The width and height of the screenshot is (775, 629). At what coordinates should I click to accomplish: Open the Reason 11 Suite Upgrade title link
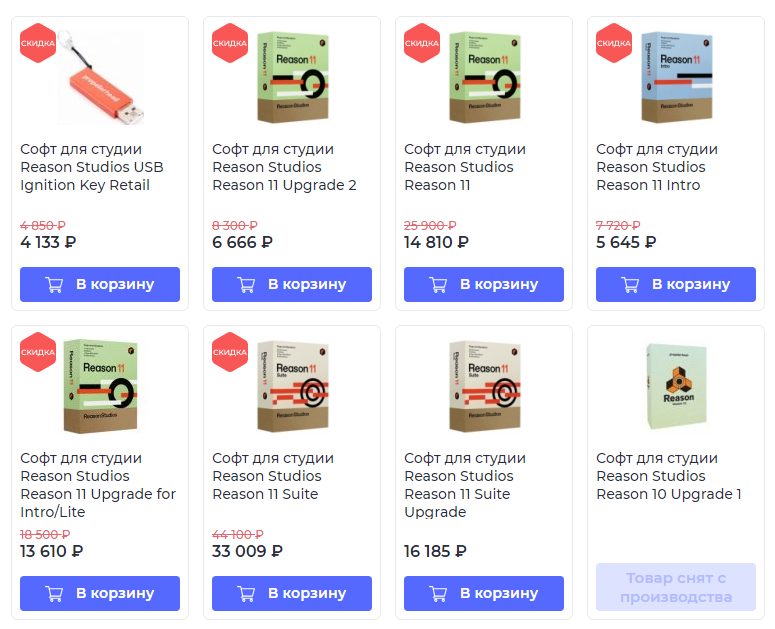465,485
